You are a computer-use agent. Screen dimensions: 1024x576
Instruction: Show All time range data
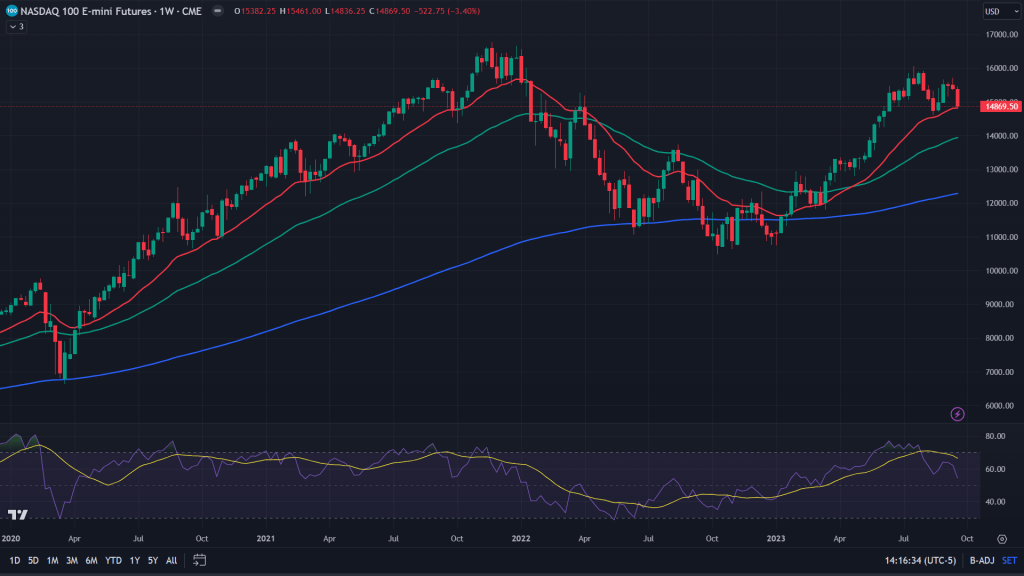171,560
